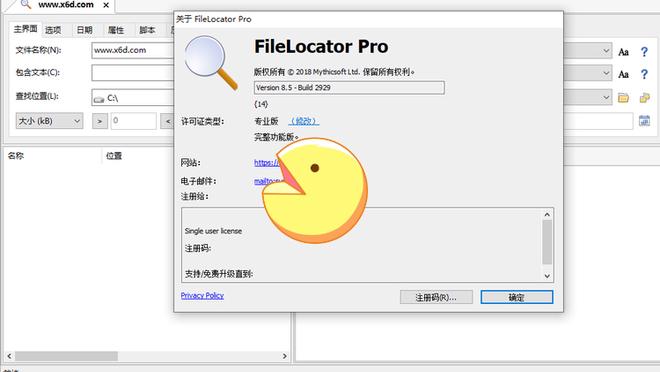Image resolution: width=660 pixels, height=372 pixels.
Task: Click the (修改) license type link
Action: click(303, 121)
